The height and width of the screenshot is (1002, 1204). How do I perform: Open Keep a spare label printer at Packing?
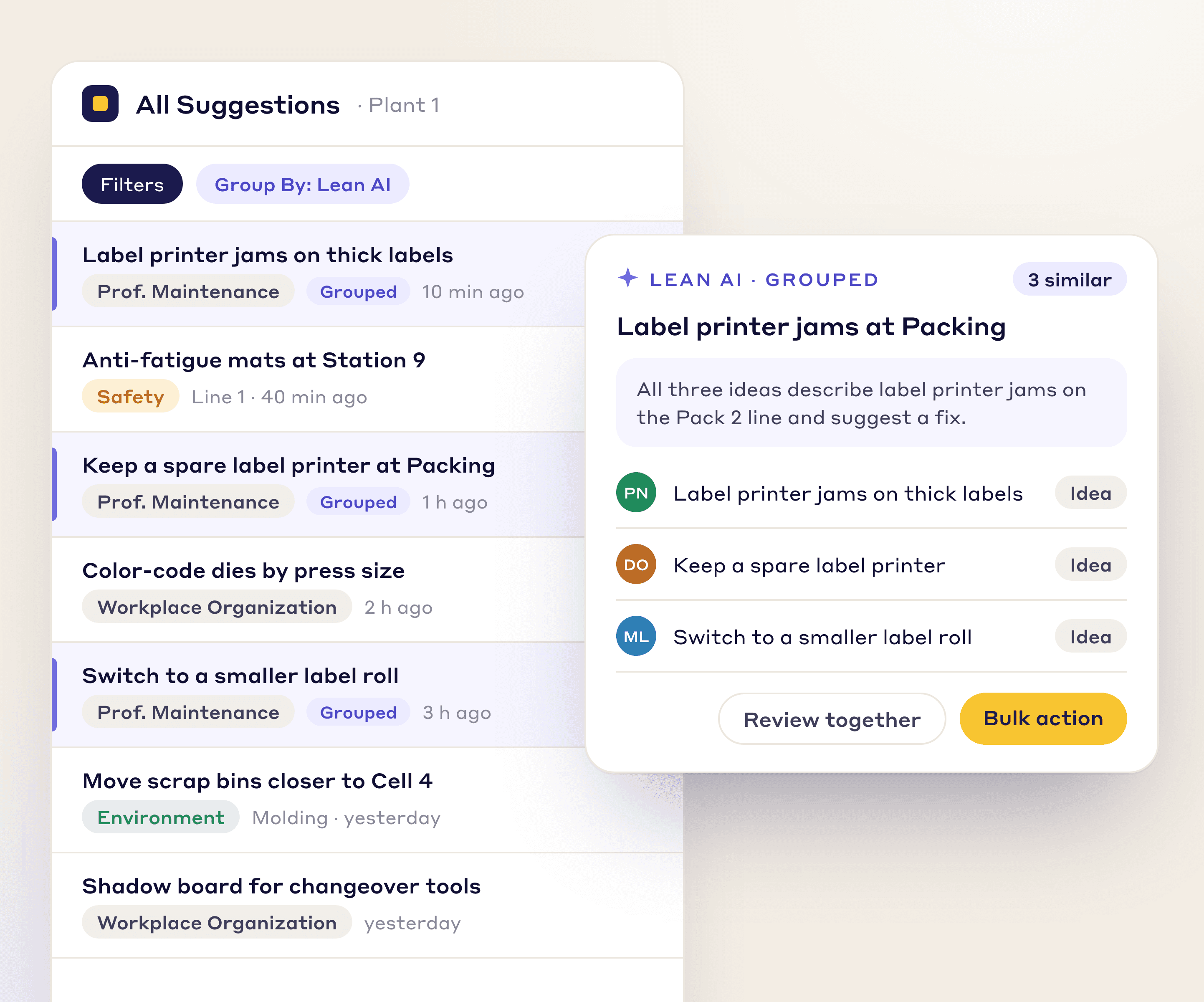pyautogui.click(x=318, y=484)
